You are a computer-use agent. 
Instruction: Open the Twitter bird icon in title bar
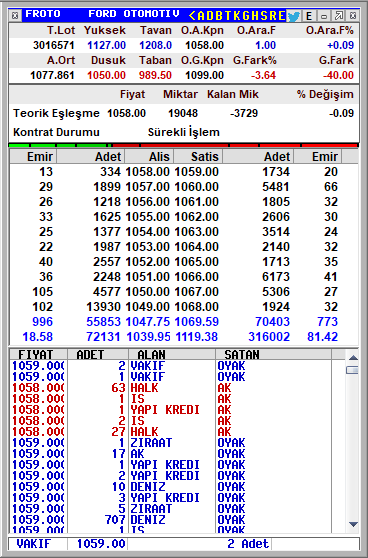coord(293,16)
